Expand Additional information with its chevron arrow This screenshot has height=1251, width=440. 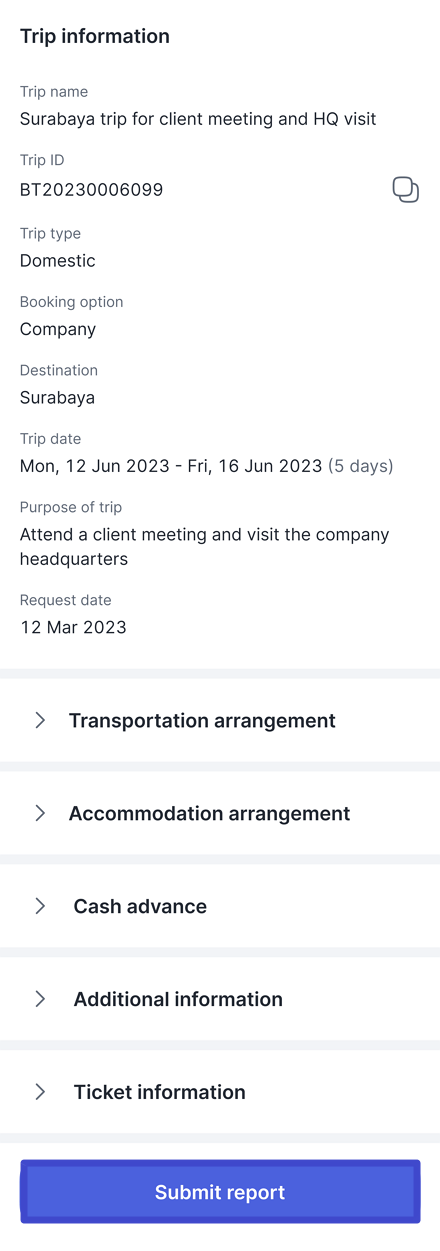[40, 999]
